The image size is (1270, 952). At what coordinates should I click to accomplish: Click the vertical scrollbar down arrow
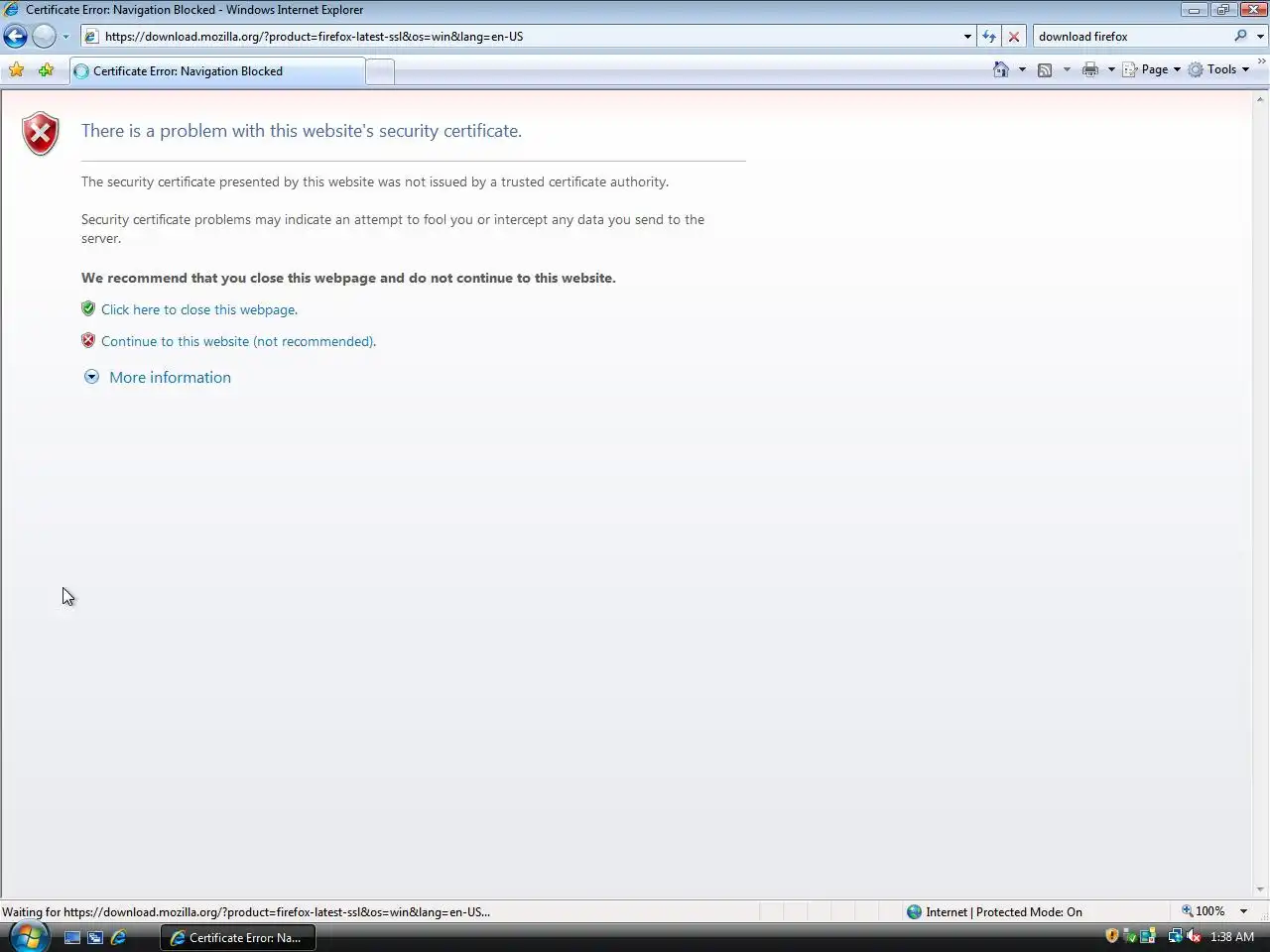[1261, 890]
